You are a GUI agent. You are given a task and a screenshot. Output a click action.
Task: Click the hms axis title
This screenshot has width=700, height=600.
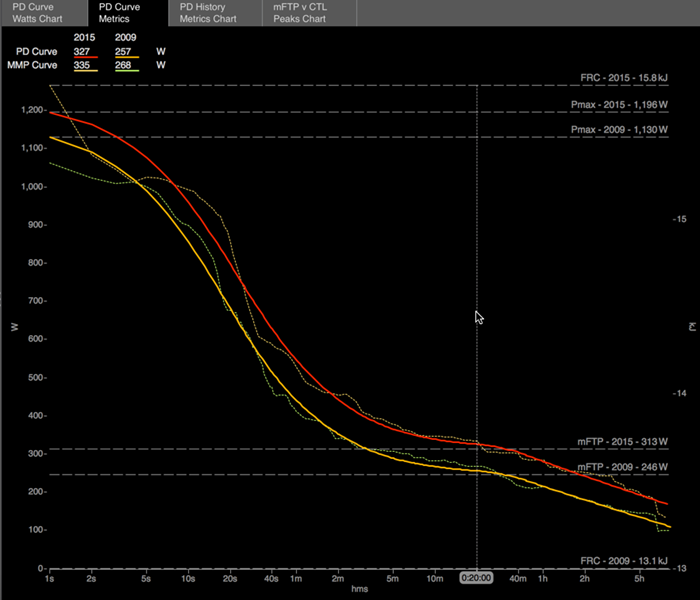click(359, 589)
